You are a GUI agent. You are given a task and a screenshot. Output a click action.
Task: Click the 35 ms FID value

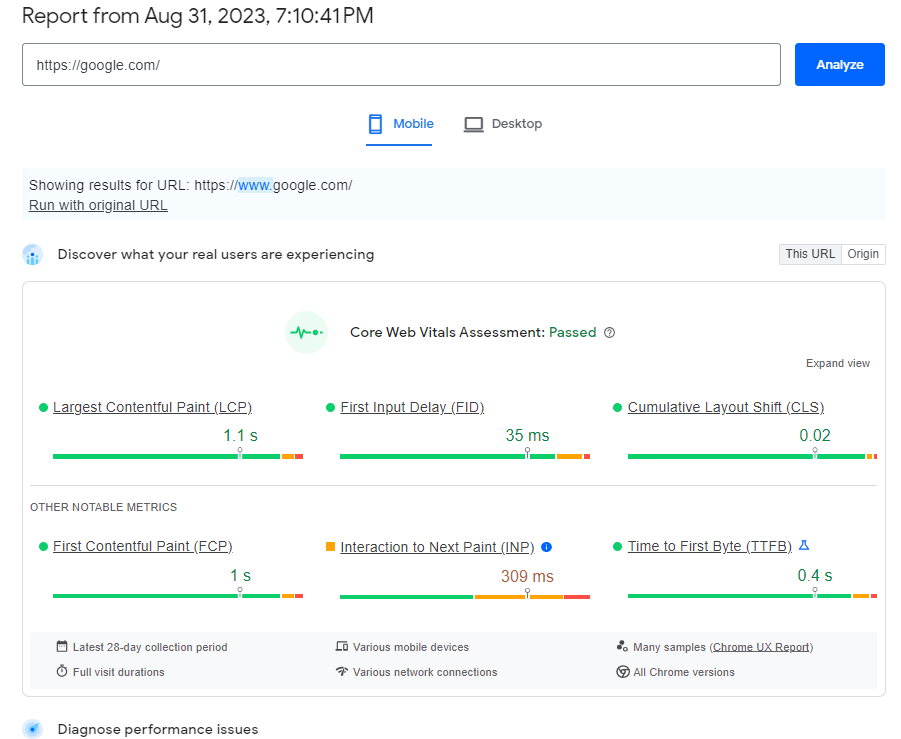(527, 436)
